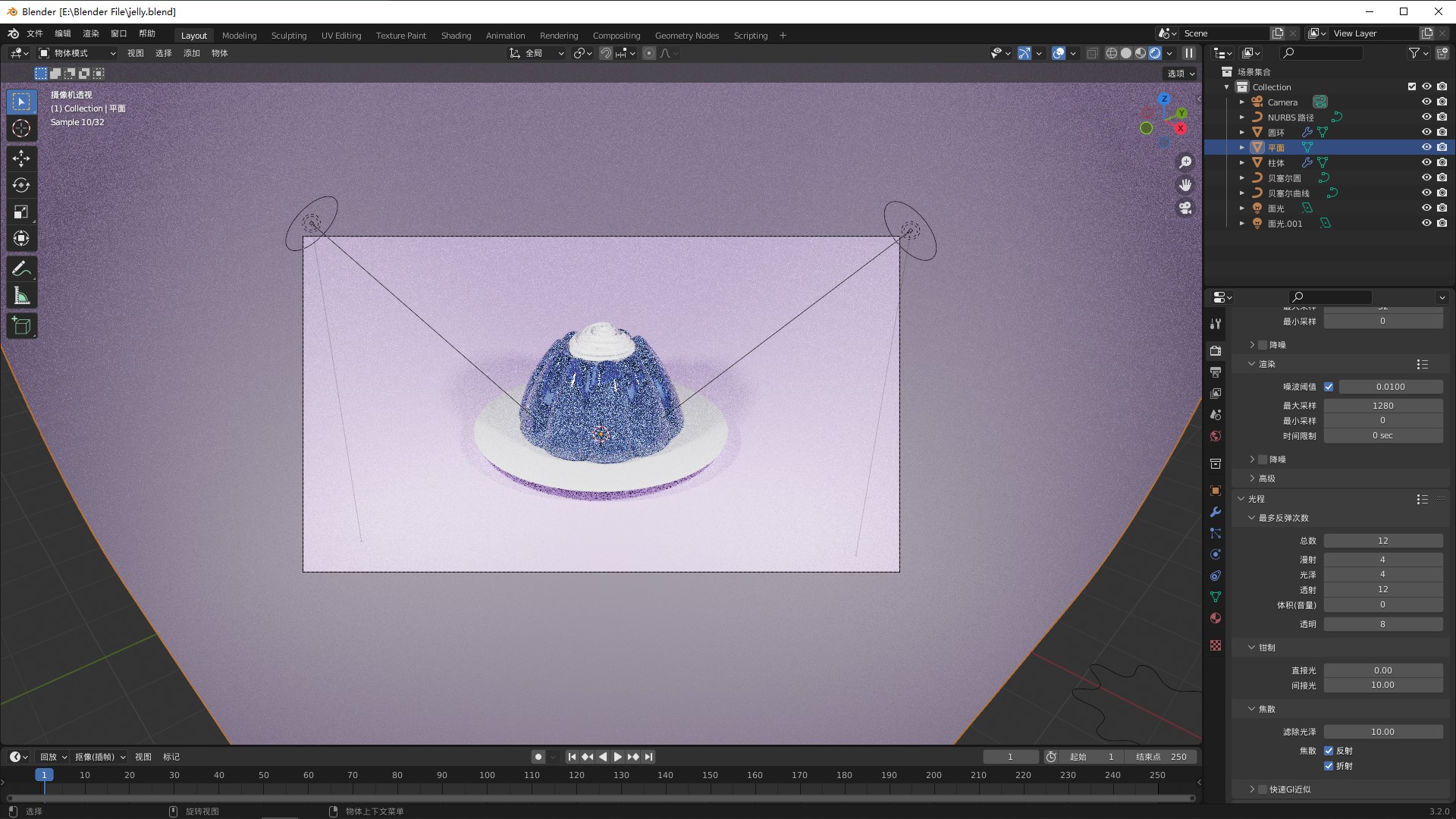Select the Measure tool
The height and width of the screenshot is (819, 1456).
[21, 297]
